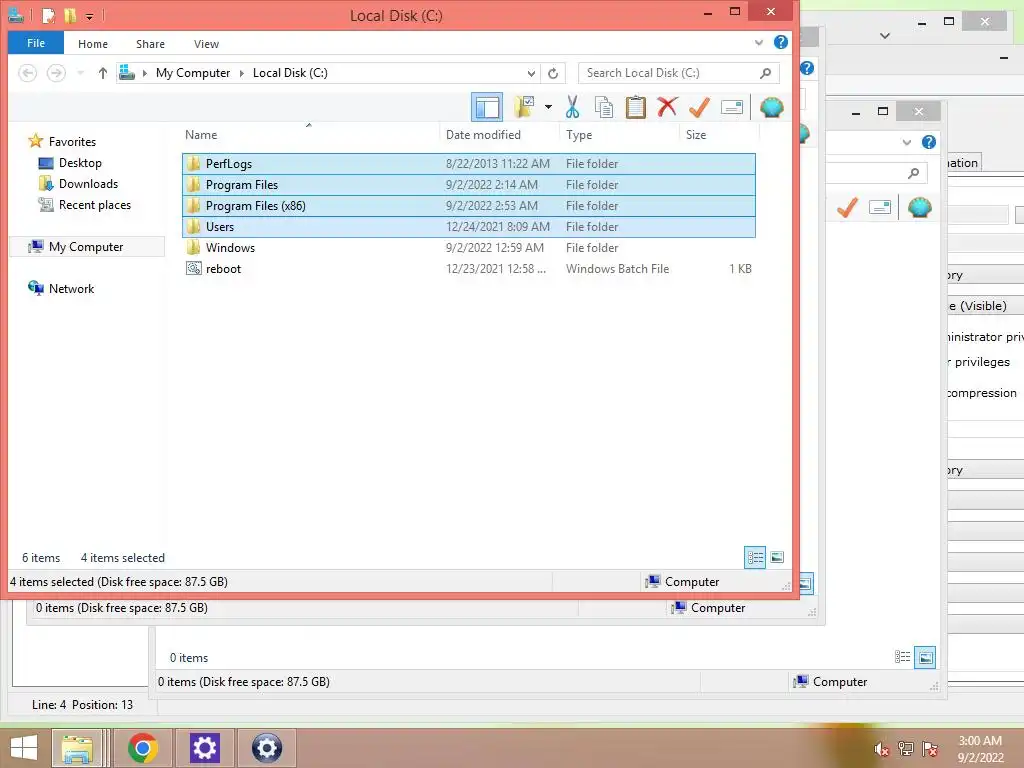
Task: Click the Windows Batch File type cell
Action: point(617,268)
